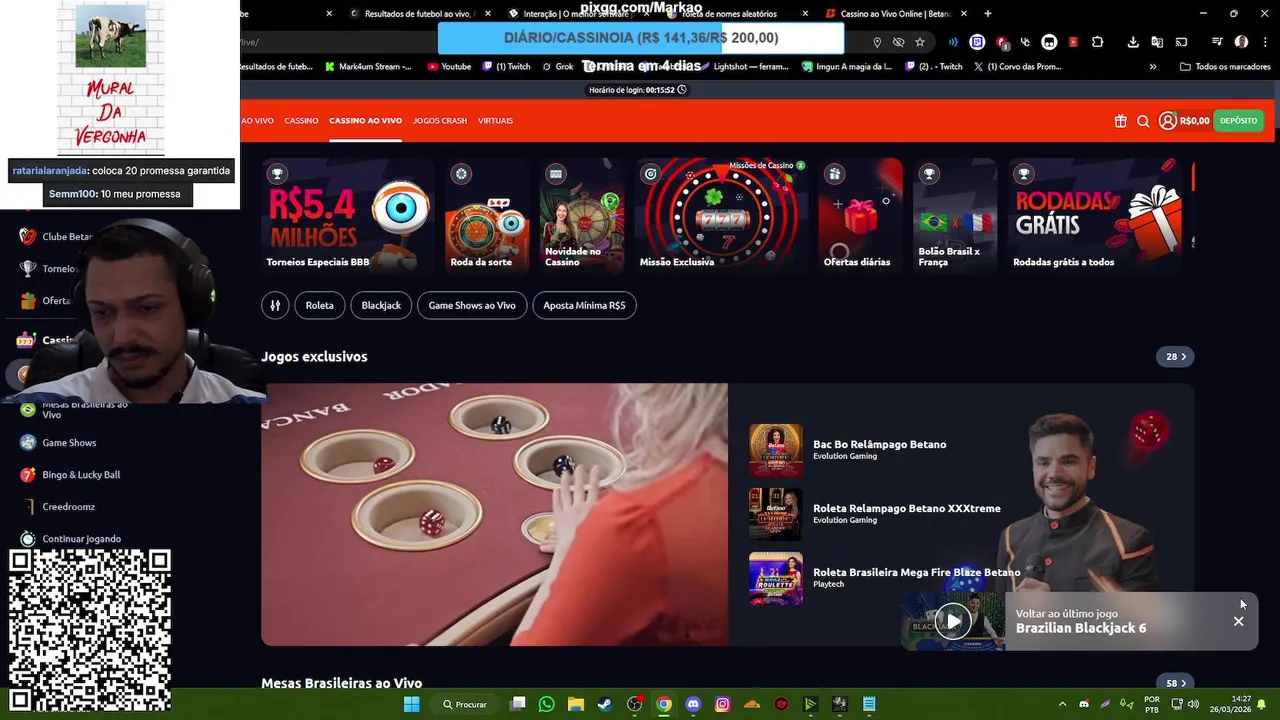The image size is (1280, 720).
Task: Open Discord from the taskbar
Action: tap(693, 704)
